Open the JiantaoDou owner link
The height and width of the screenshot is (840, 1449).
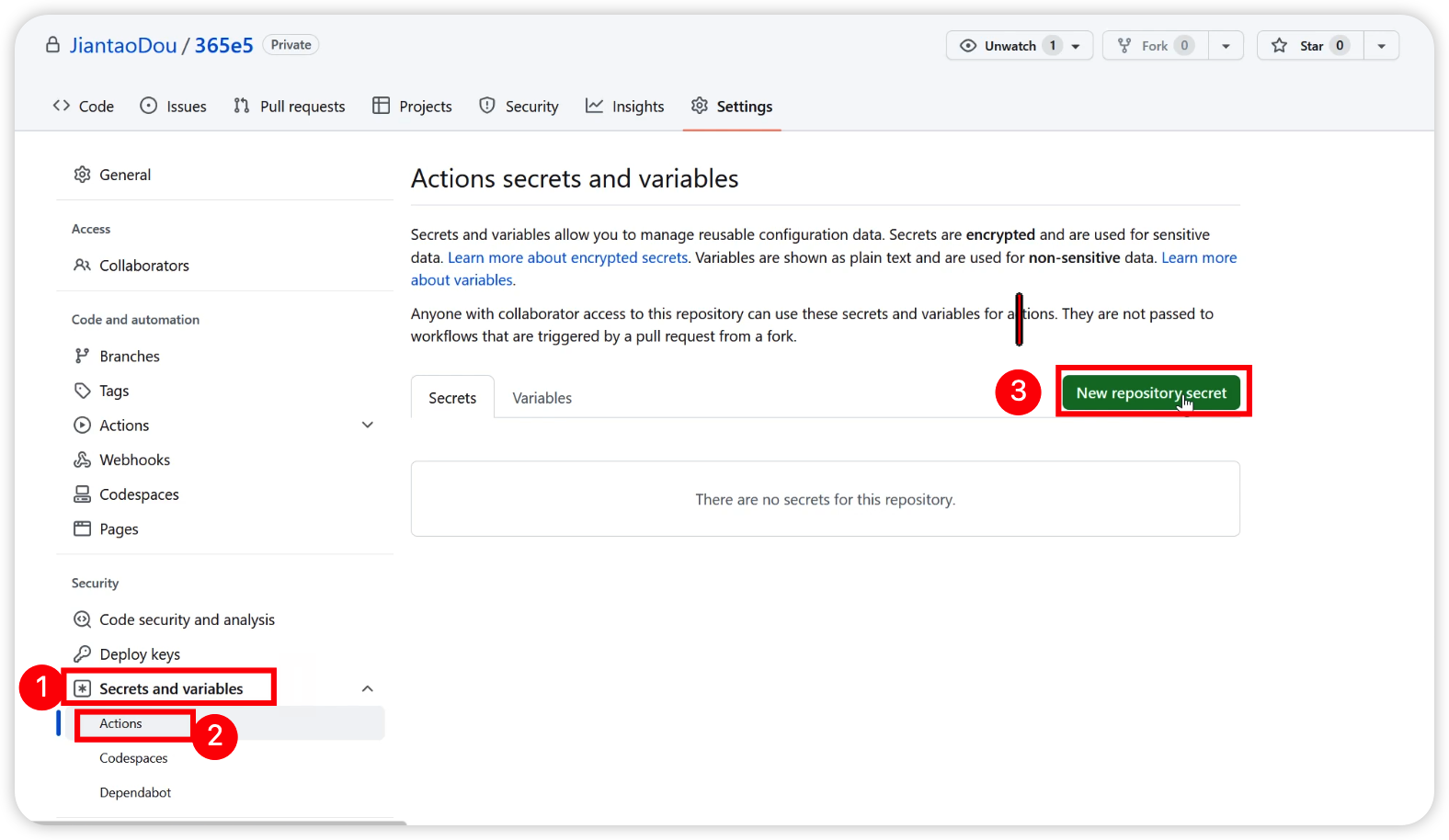[123, 45]
